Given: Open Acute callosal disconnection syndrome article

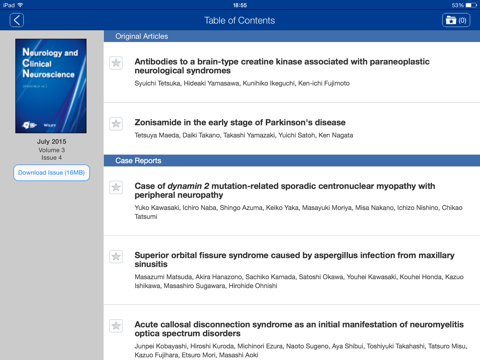Looking at the screenshot, I should click(299, 329).
